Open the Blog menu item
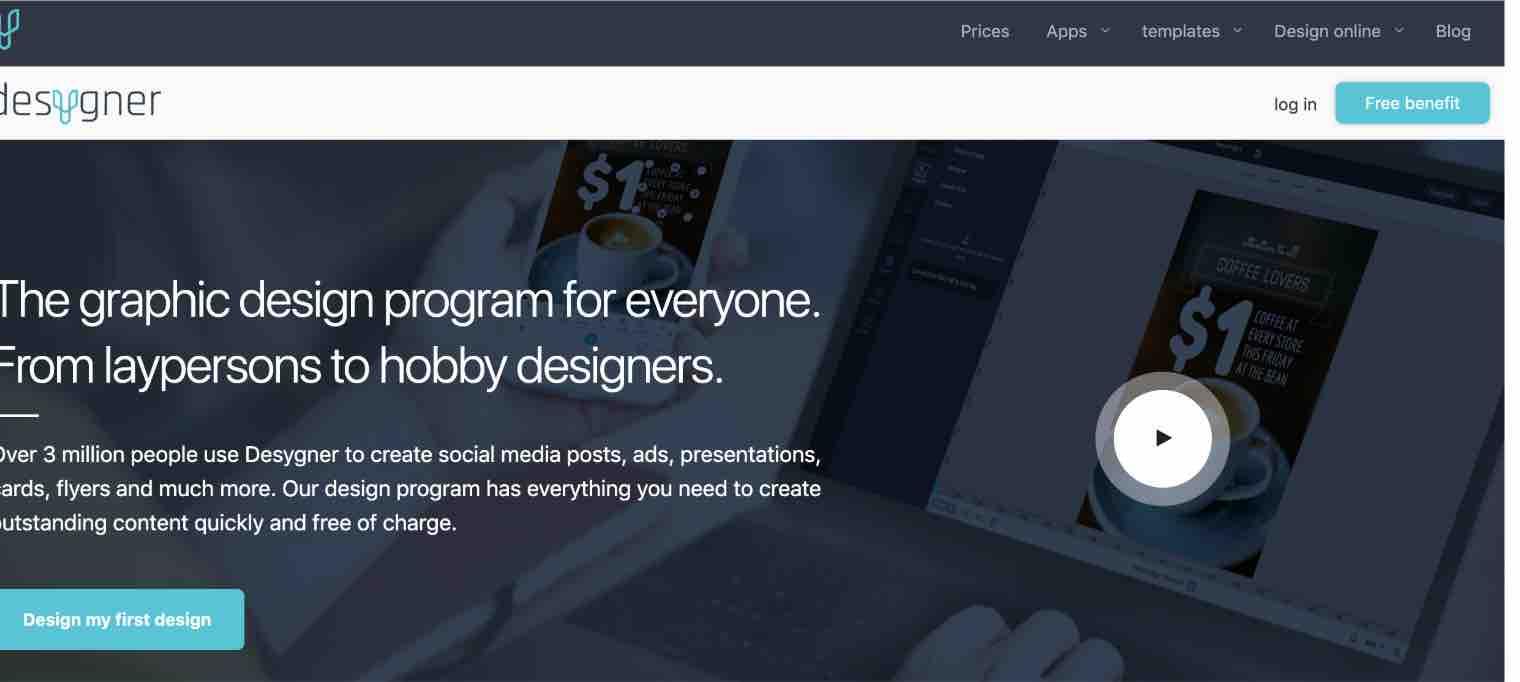The height and width of the screenshot is (682, 1520). [1453, 31]
